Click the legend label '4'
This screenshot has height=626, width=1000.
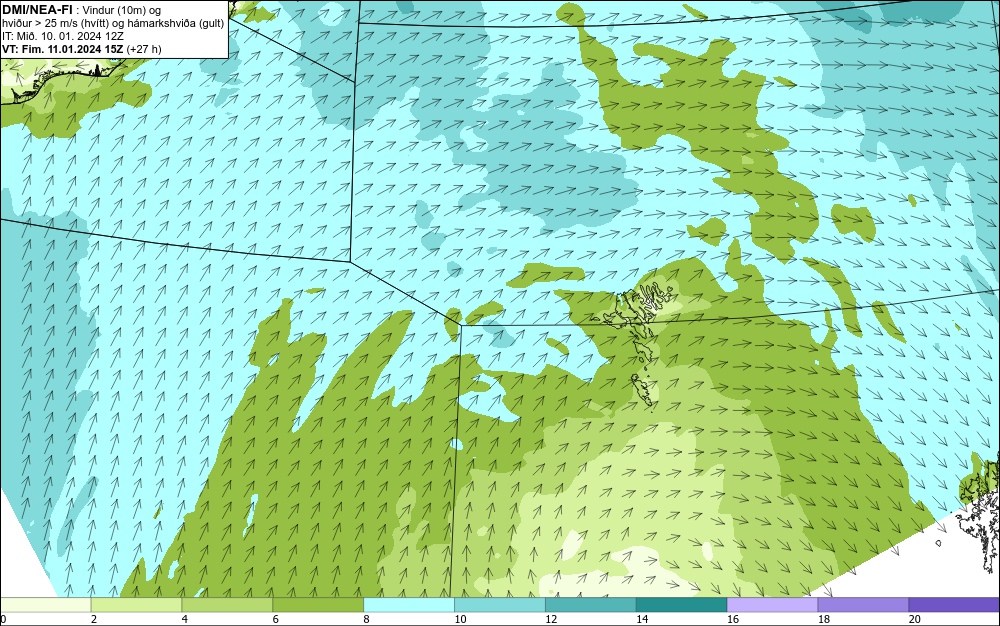tap(185, 619)
